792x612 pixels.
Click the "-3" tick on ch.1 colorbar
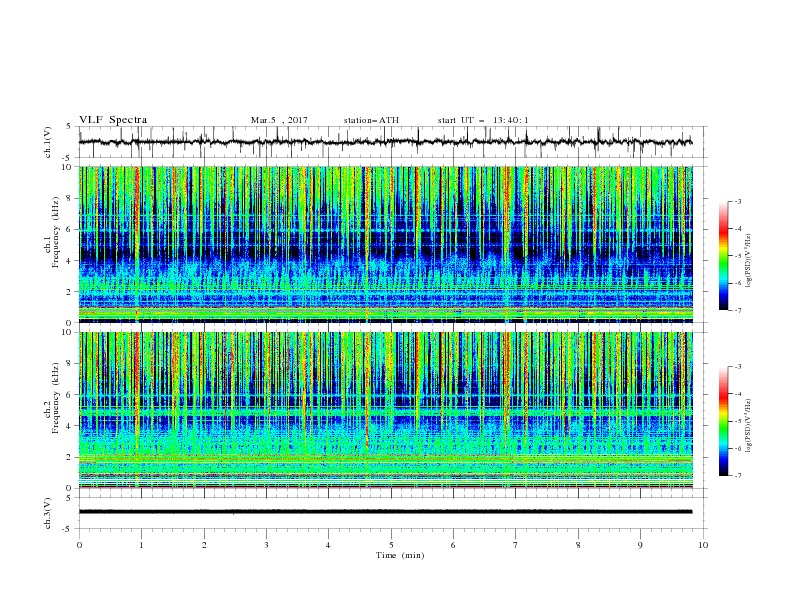738,201
